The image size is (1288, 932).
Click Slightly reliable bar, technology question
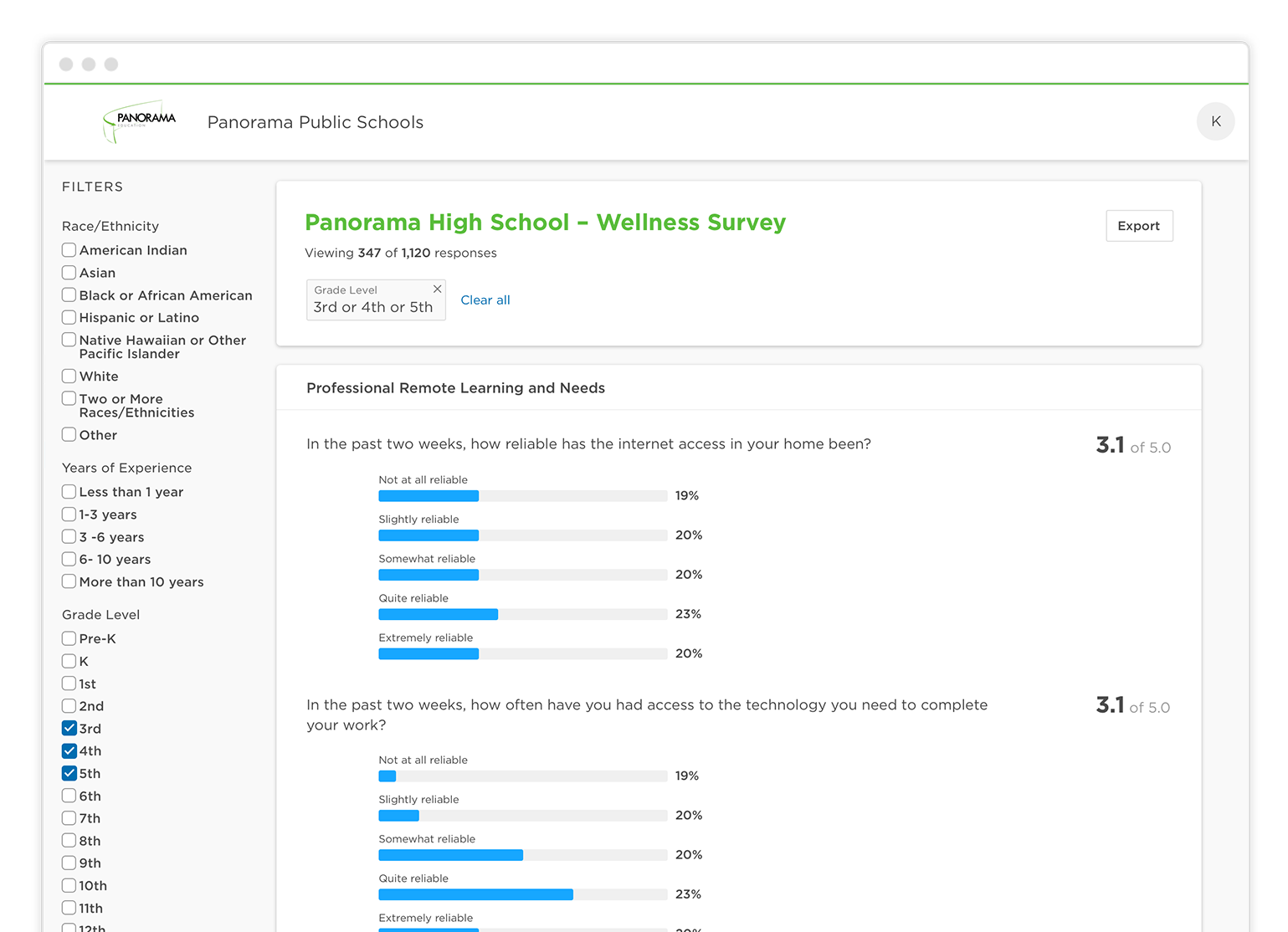[x=523, y=816]
